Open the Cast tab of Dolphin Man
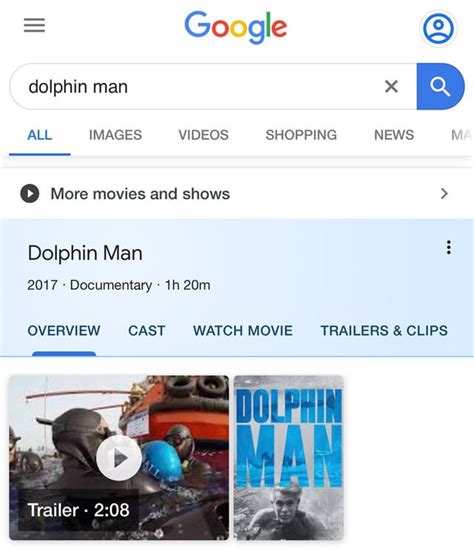 [x=147, y=331]
